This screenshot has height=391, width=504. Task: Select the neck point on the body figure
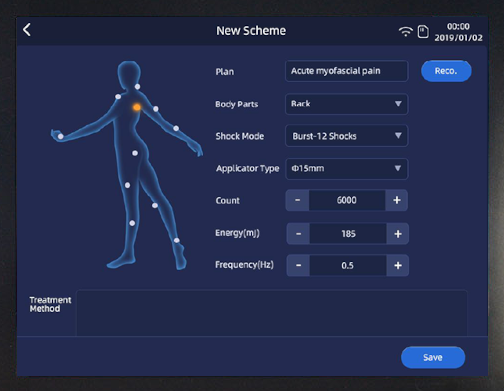pos(137,87)
